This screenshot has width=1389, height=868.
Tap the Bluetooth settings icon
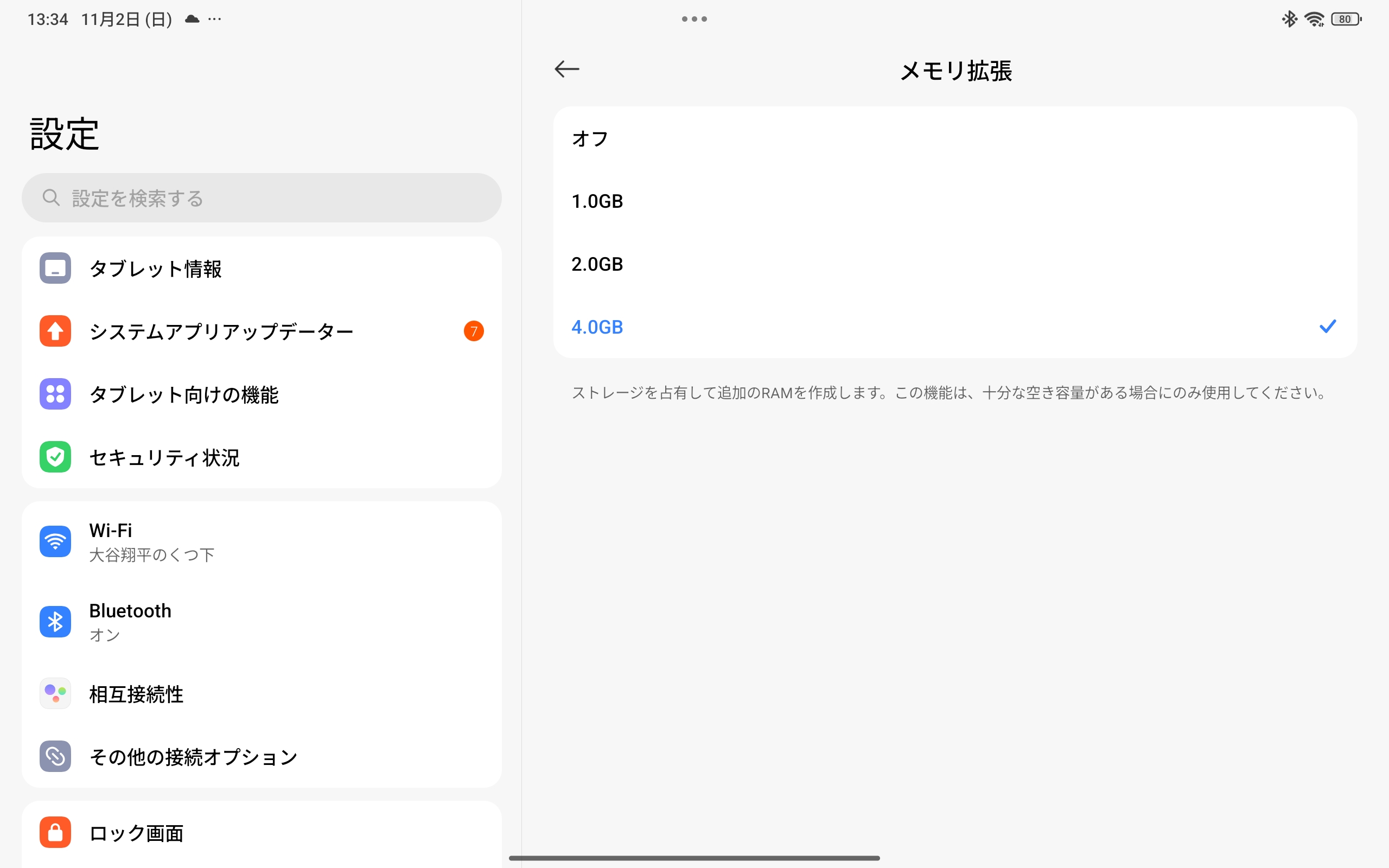click(55, 622)
